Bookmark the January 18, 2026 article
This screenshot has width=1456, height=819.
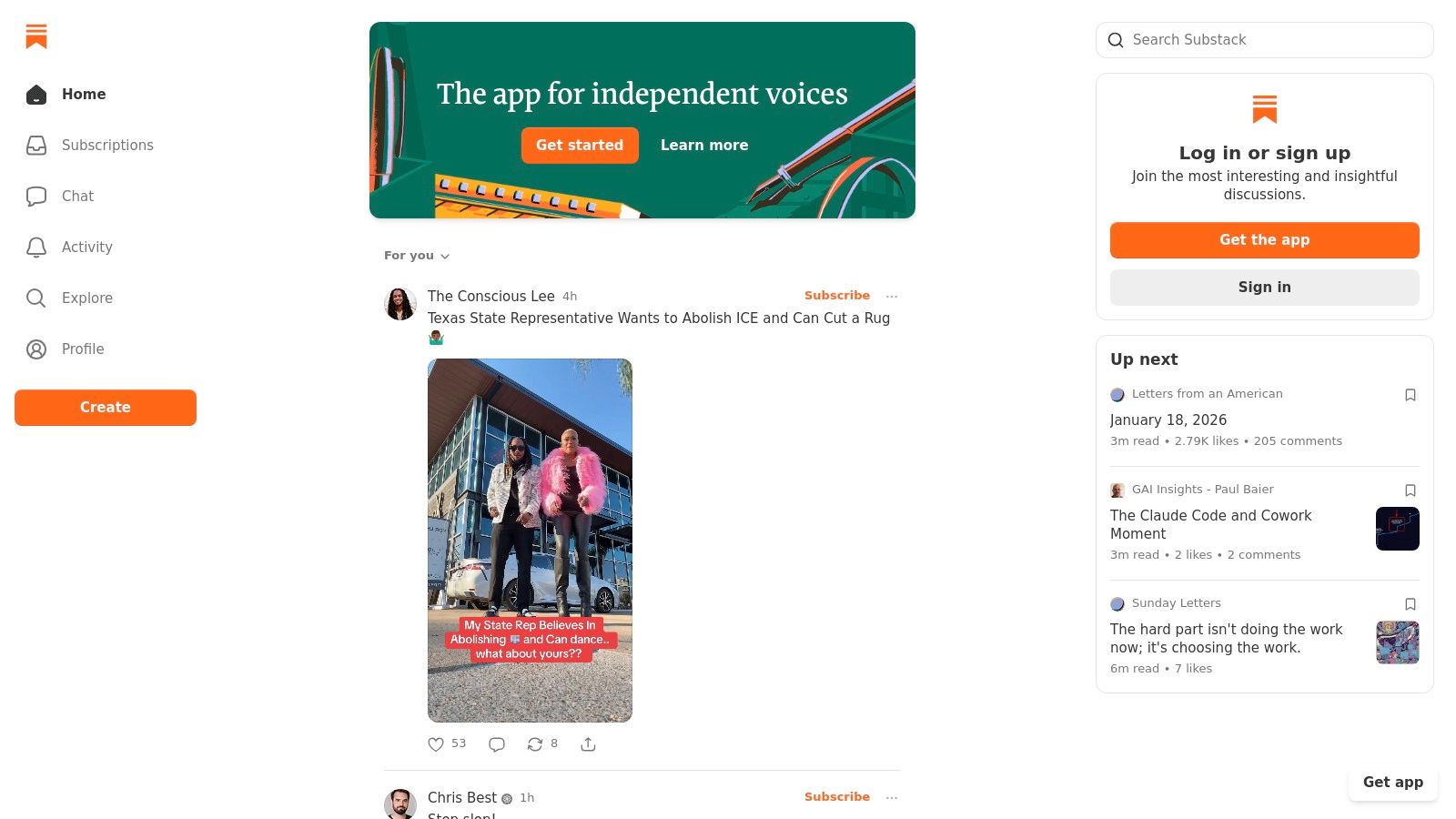(x=1410, y=395)
